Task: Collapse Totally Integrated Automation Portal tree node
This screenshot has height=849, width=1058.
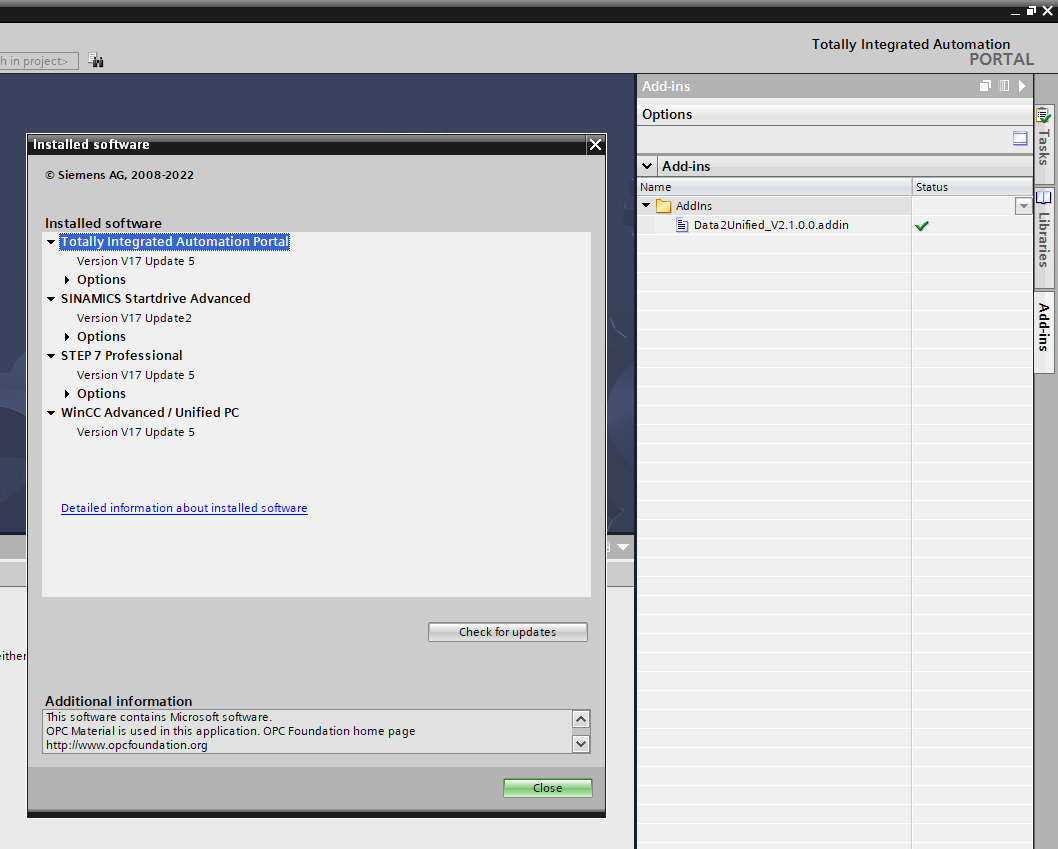Action: (x=51, y=242)
